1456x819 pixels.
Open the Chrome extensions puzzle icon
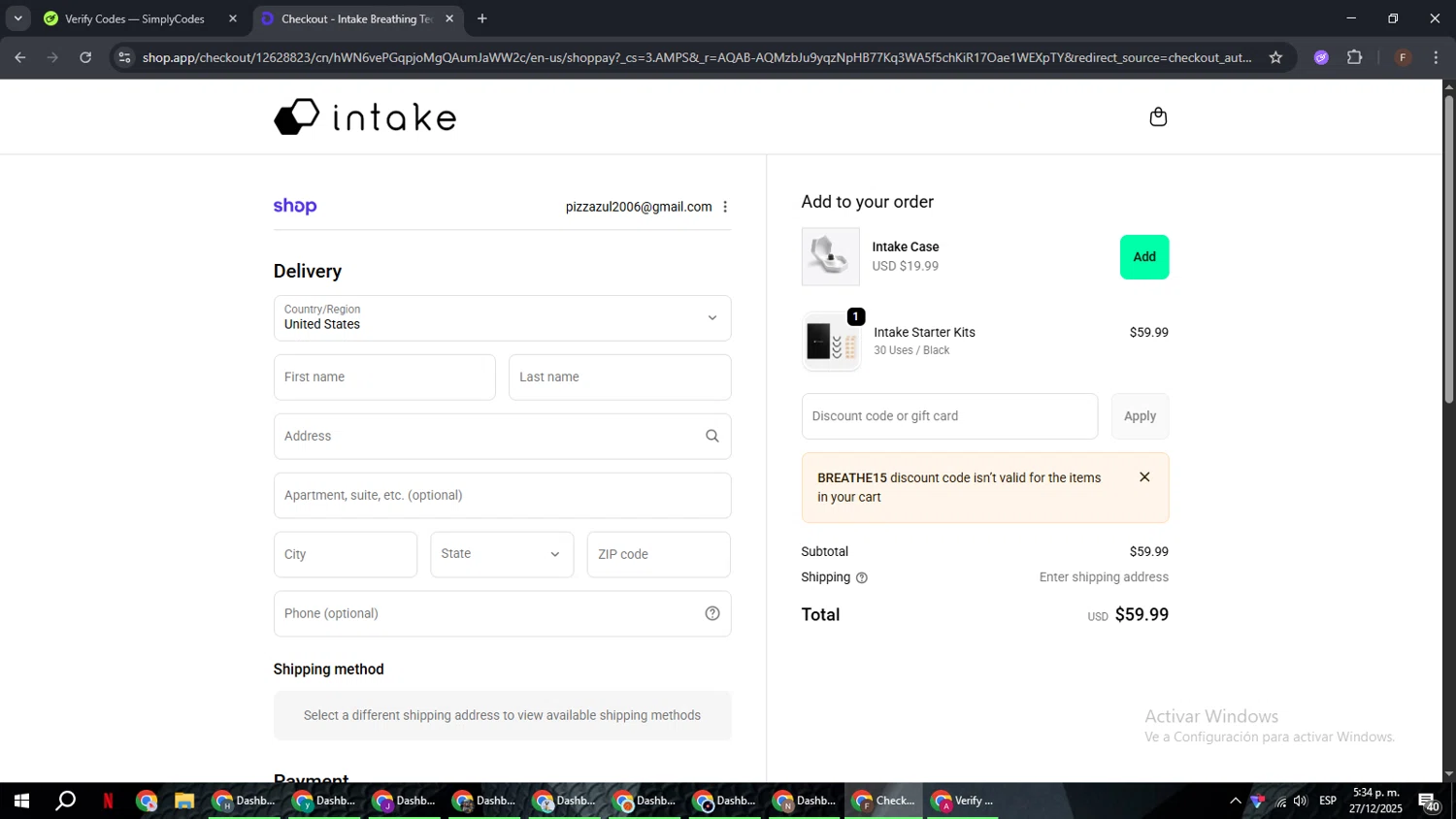(x=1355, y=57)
